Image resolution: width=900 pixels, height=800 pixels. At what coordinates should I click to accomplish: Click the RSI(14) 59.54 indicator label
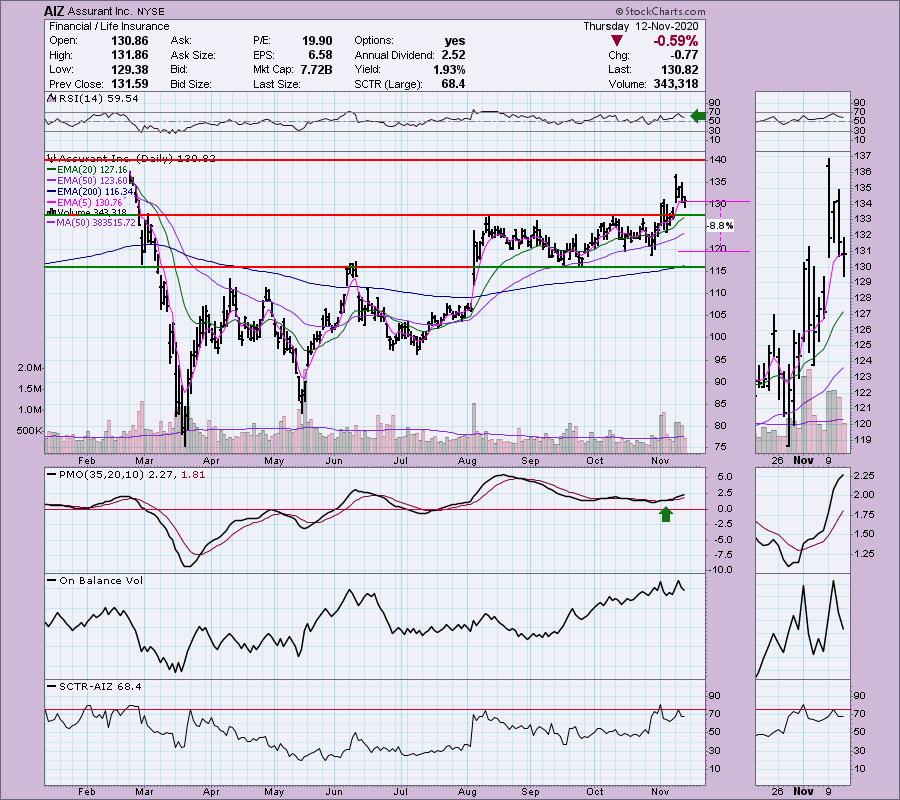pos(94,99)
